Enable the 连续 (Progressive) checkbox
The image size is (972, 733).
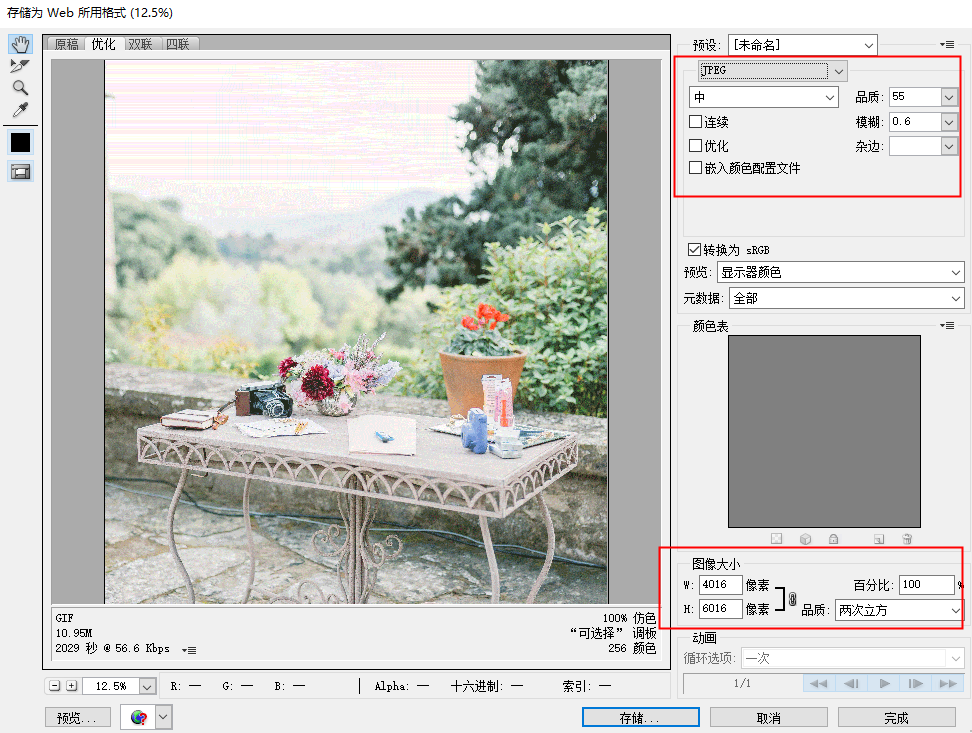(696, 122)
